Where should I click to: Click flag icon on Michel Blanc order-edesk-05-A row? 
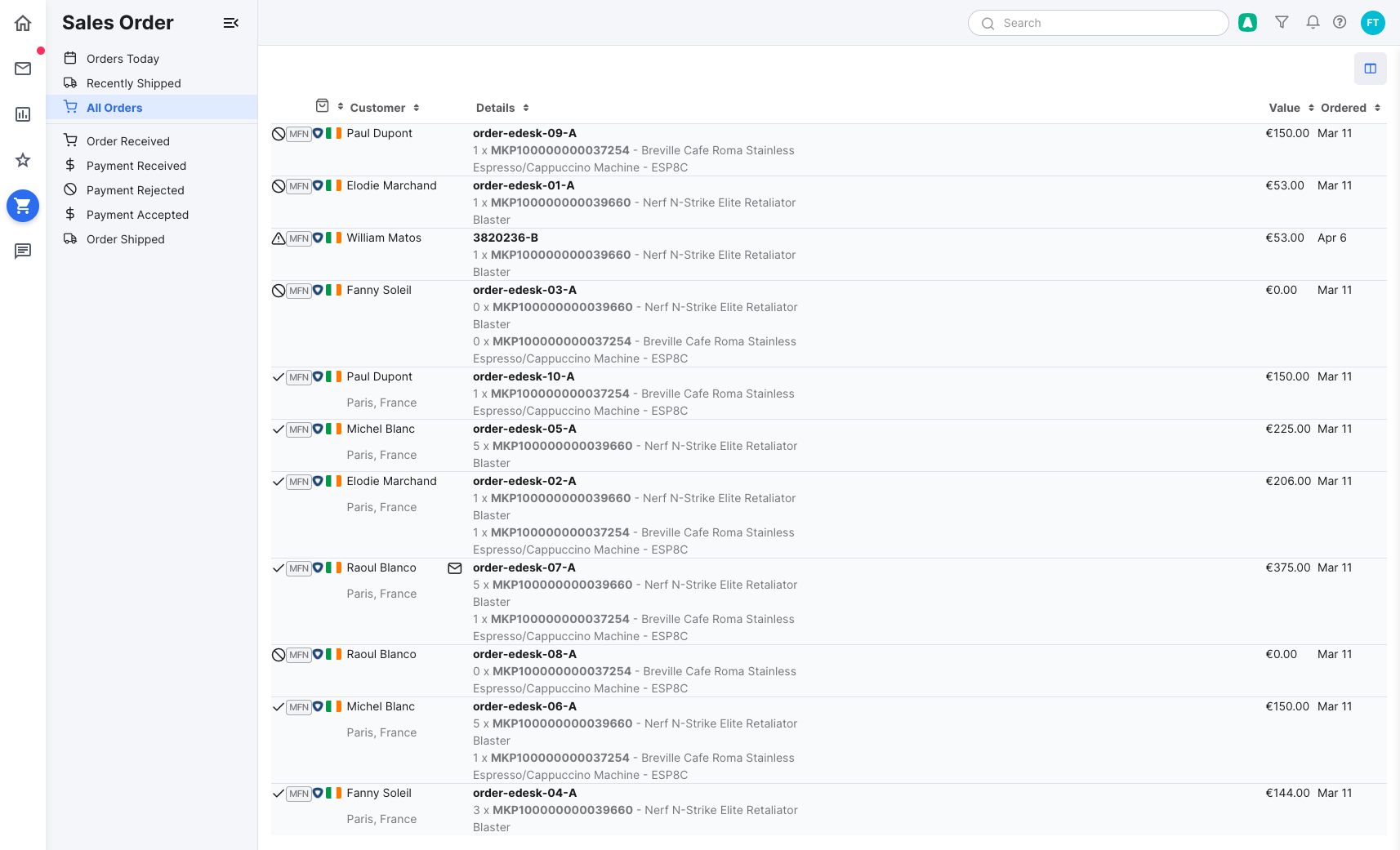pos(333,429)
